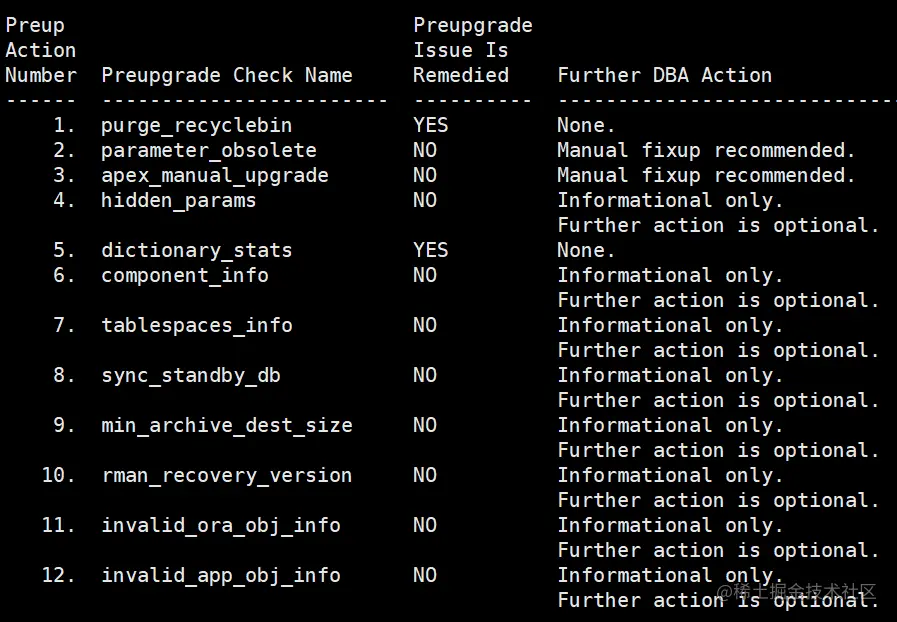The width and height of the screenshot is (897, 622).
Task: Click hidden_params in the check list
Action: pyautogui.click(x=178, y=200)
